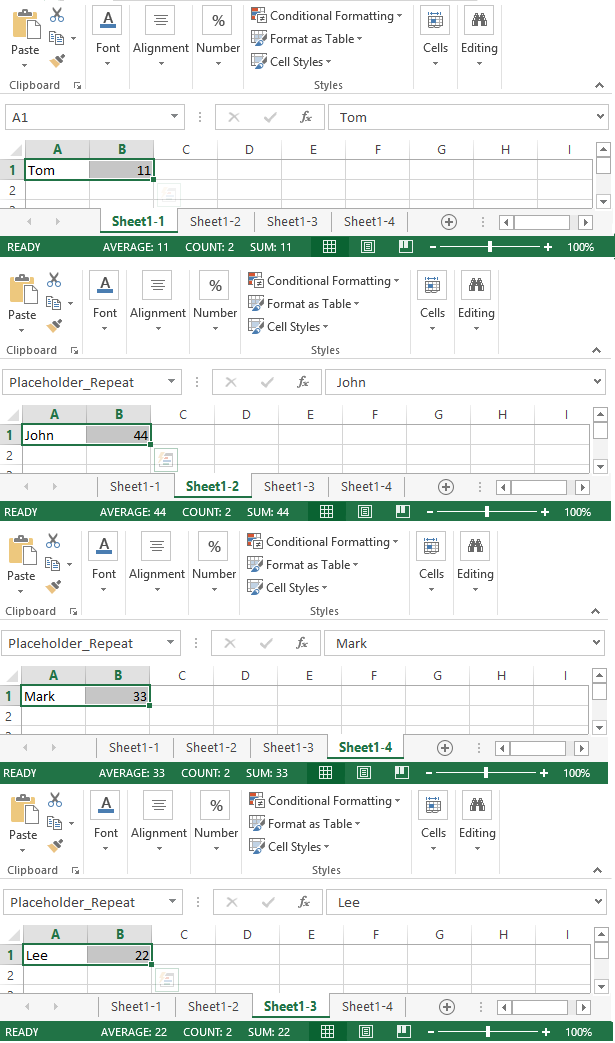The image size is (615, 1043).
Task: Click the zoom slider handle next to SUM: 11
Action: tap(489, 247)
